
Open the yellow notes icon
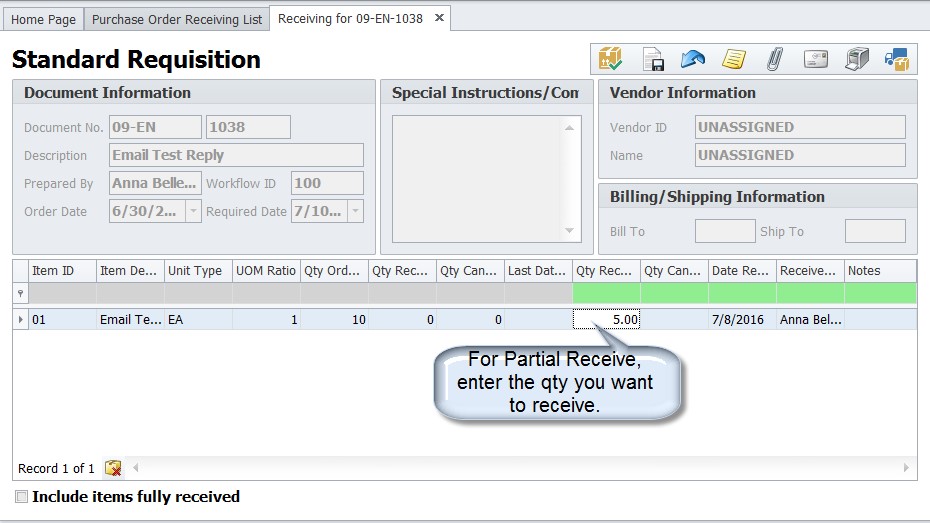pyautogui.click(x=734, y=59)
